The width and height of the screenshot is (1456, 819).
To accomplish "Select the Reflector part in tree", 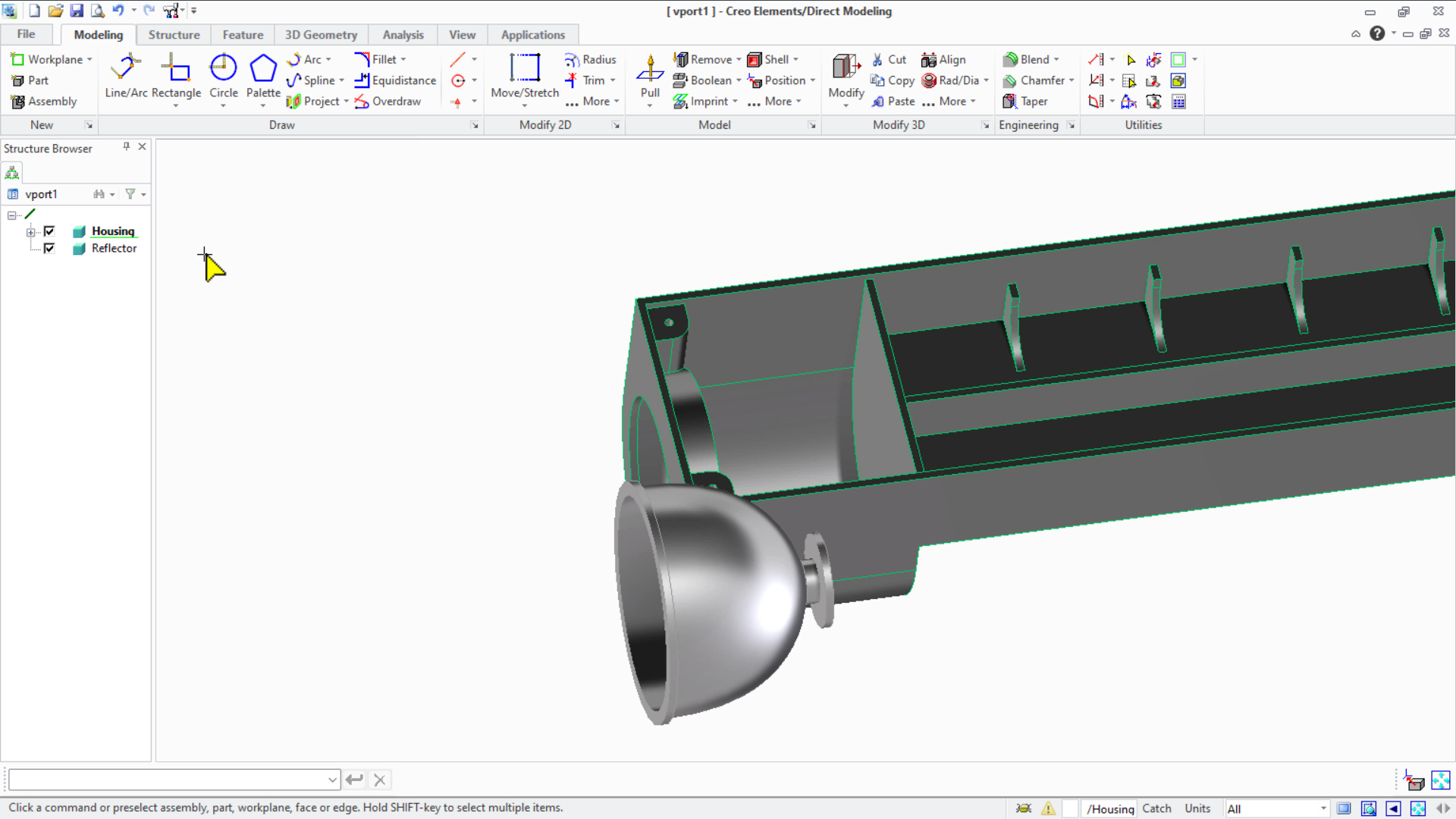I will (114, 248).
